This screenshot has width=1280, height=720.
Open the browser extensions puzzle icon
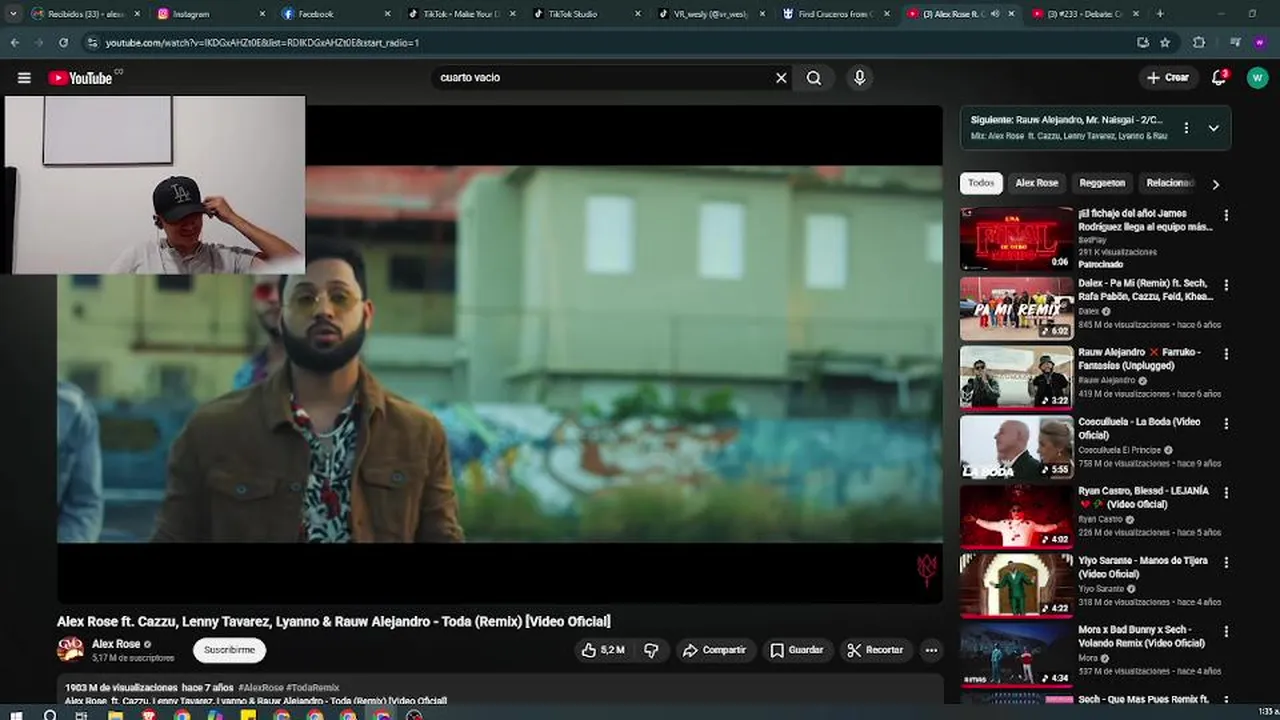pyautogui.click(x=1199, y=43)
